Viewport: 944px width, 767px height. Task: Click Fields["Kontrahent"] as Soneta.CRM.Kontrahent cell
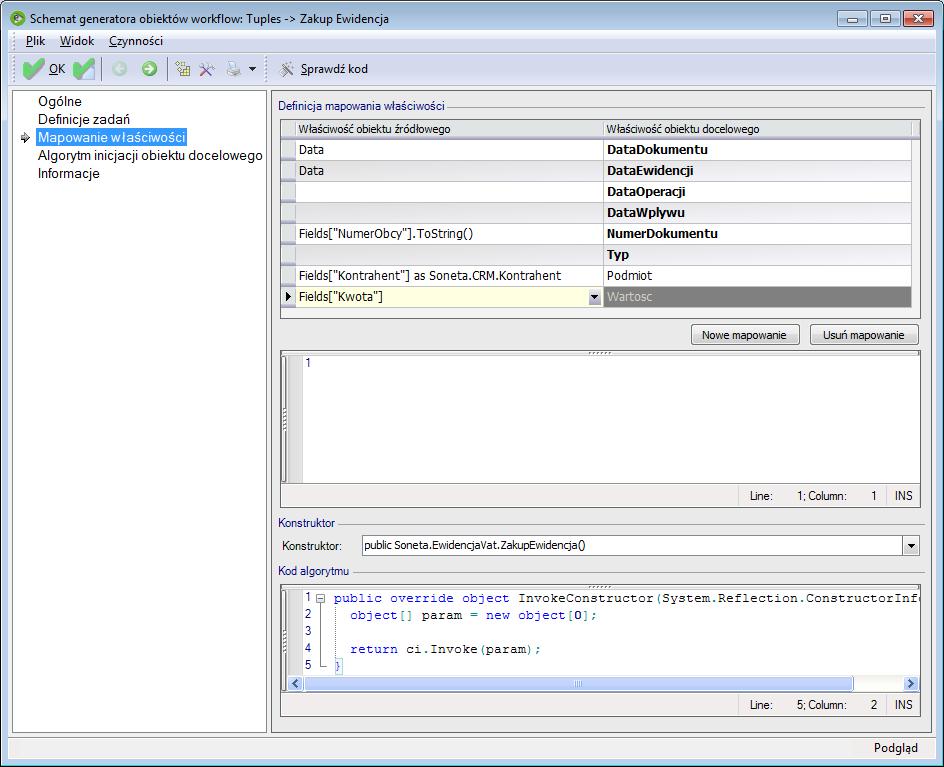click(x=449, y=276)
